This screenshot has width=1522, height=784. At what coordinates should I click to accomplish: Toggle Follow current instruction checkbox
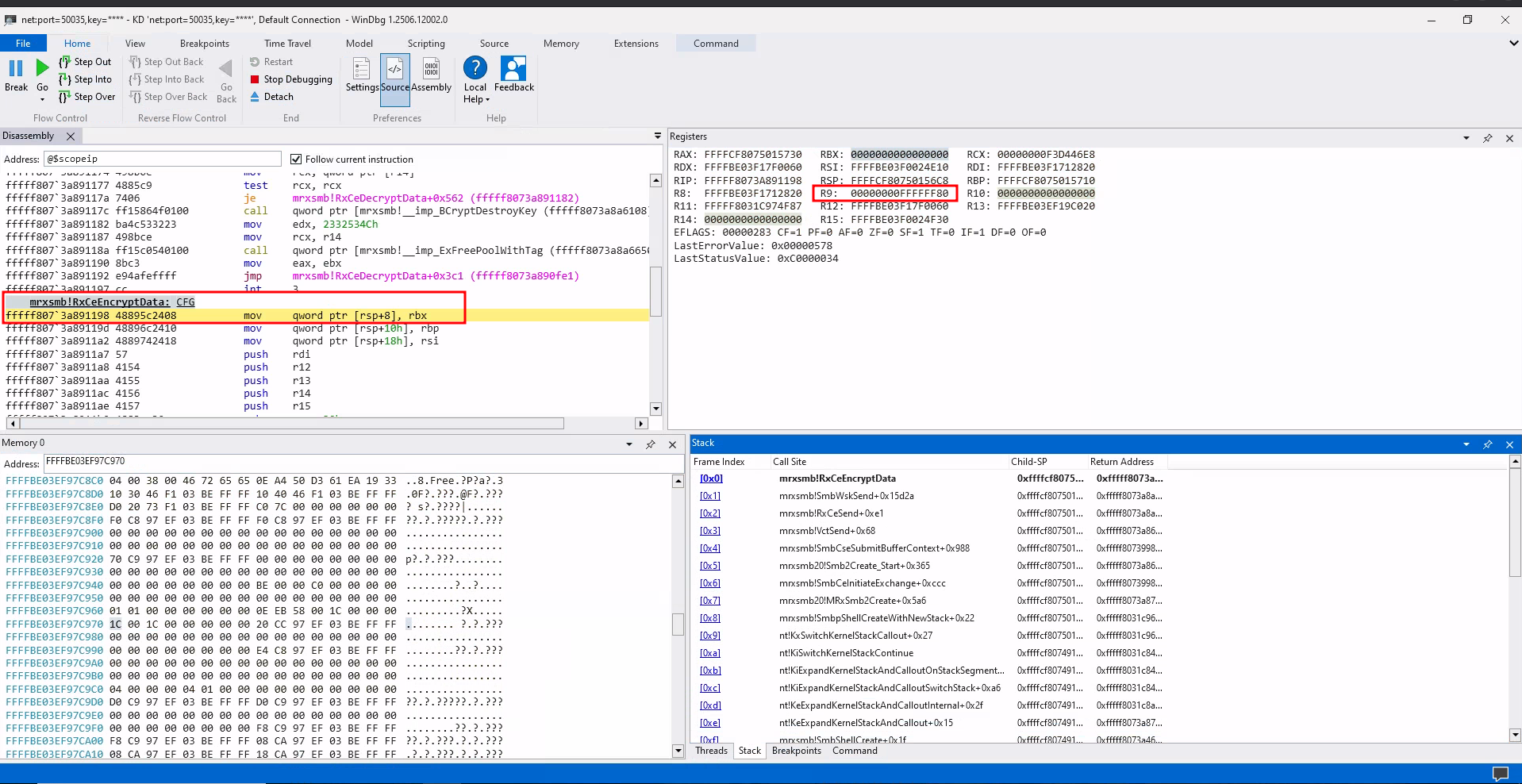click(296, 159)
